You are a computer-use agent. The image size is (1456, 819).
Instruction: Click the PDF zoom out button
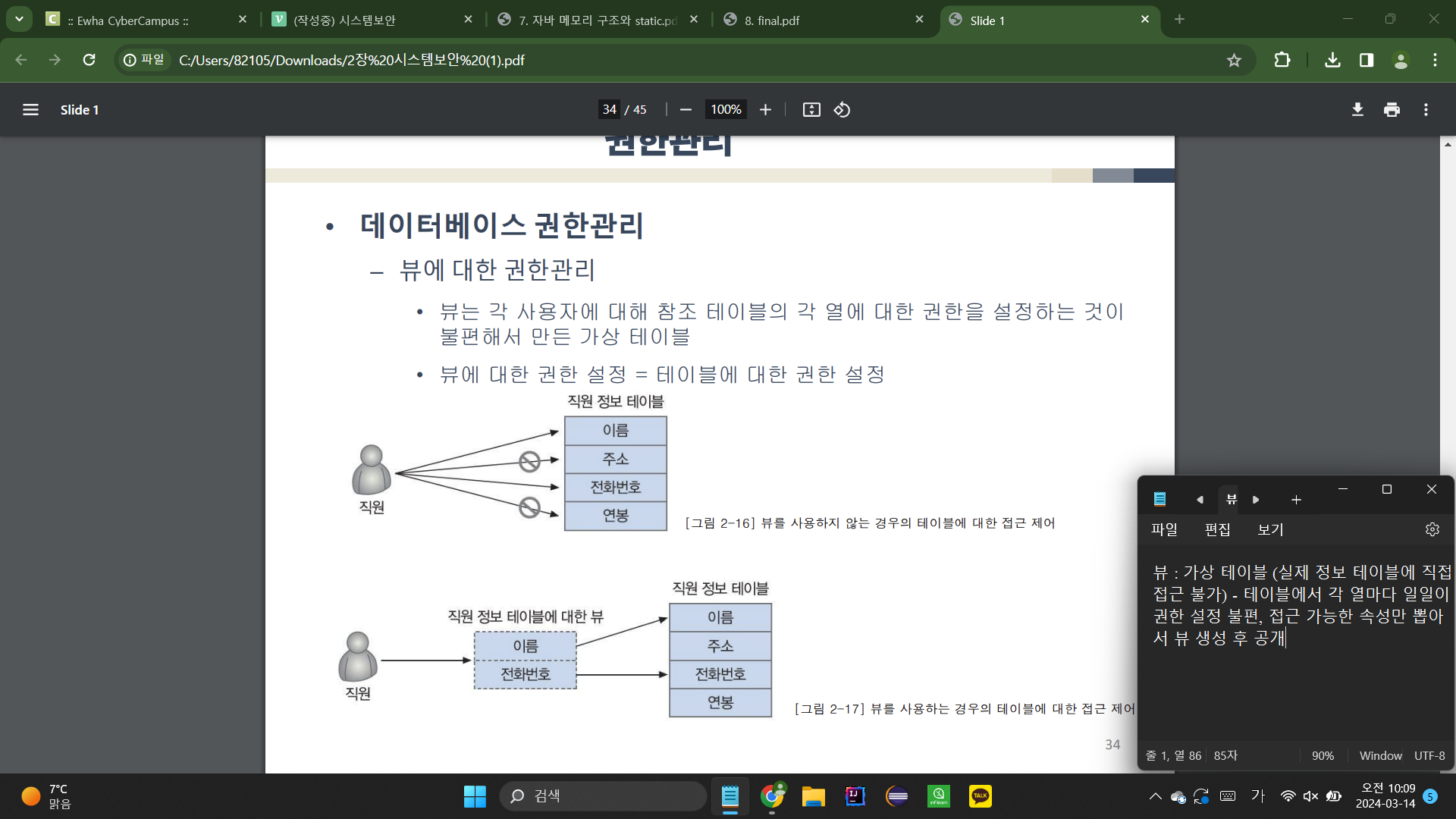(x=686, y=110)
